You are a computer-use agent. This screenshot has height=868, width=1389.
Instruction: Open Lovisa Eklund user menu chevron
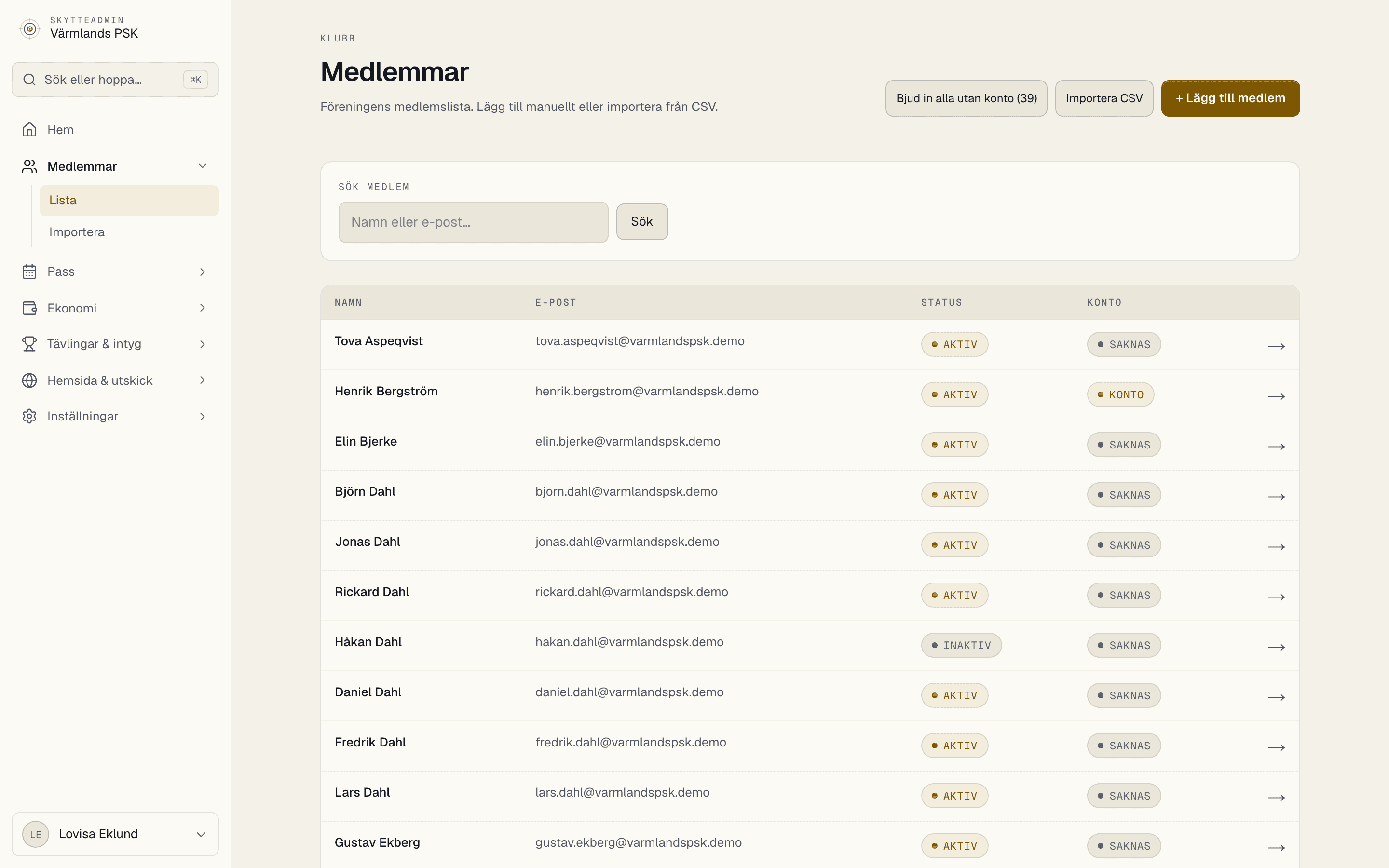pyautogui.click(x=201, y=834)
